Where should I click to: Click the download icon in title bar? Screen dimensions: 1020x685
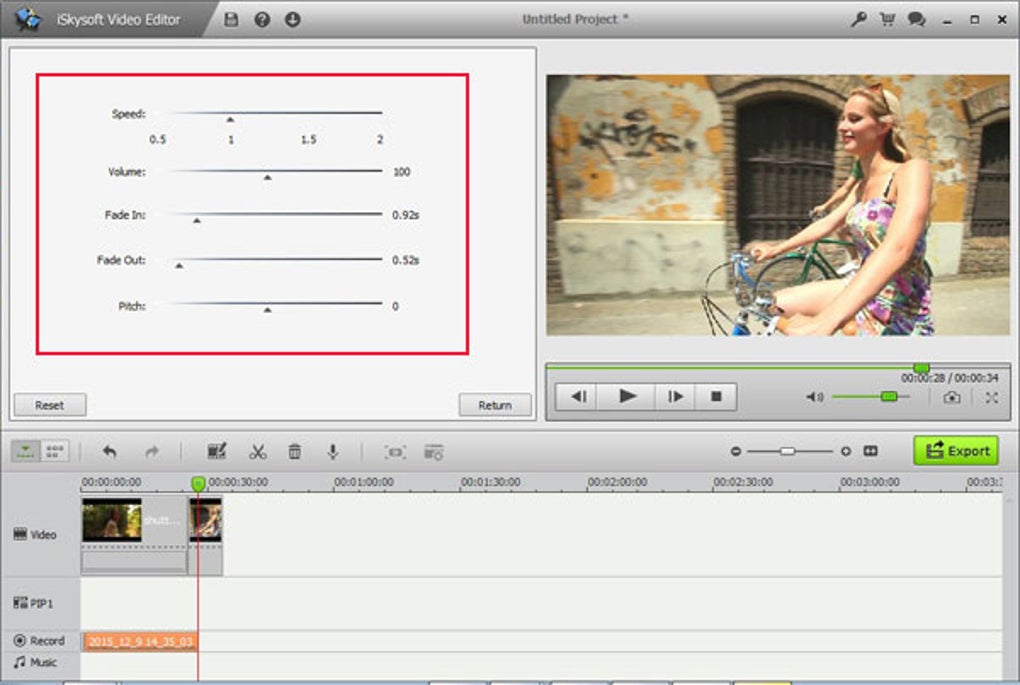tap(293, 20)
